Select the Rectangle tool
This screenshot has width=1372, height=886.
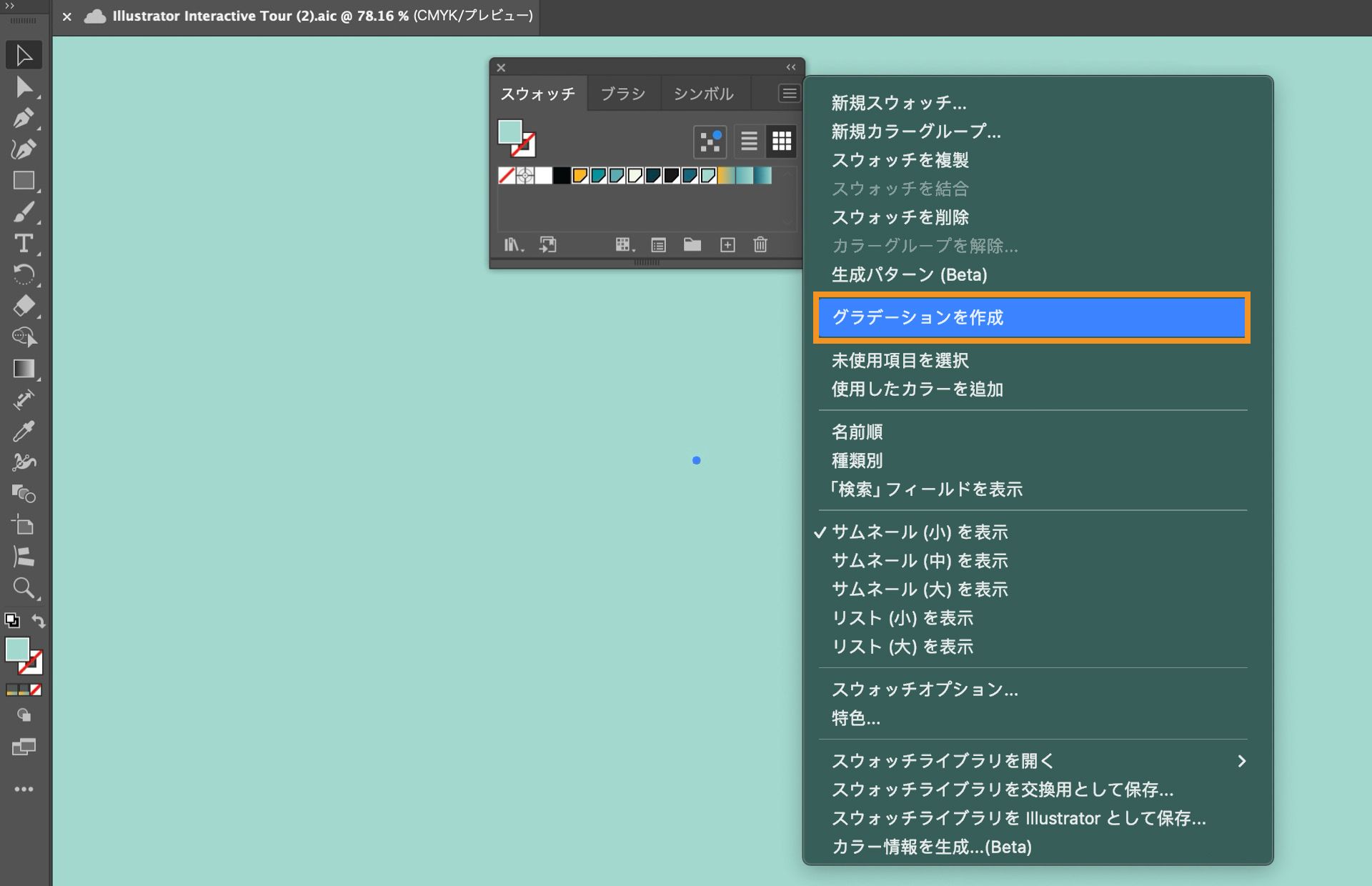pos(24,181)
